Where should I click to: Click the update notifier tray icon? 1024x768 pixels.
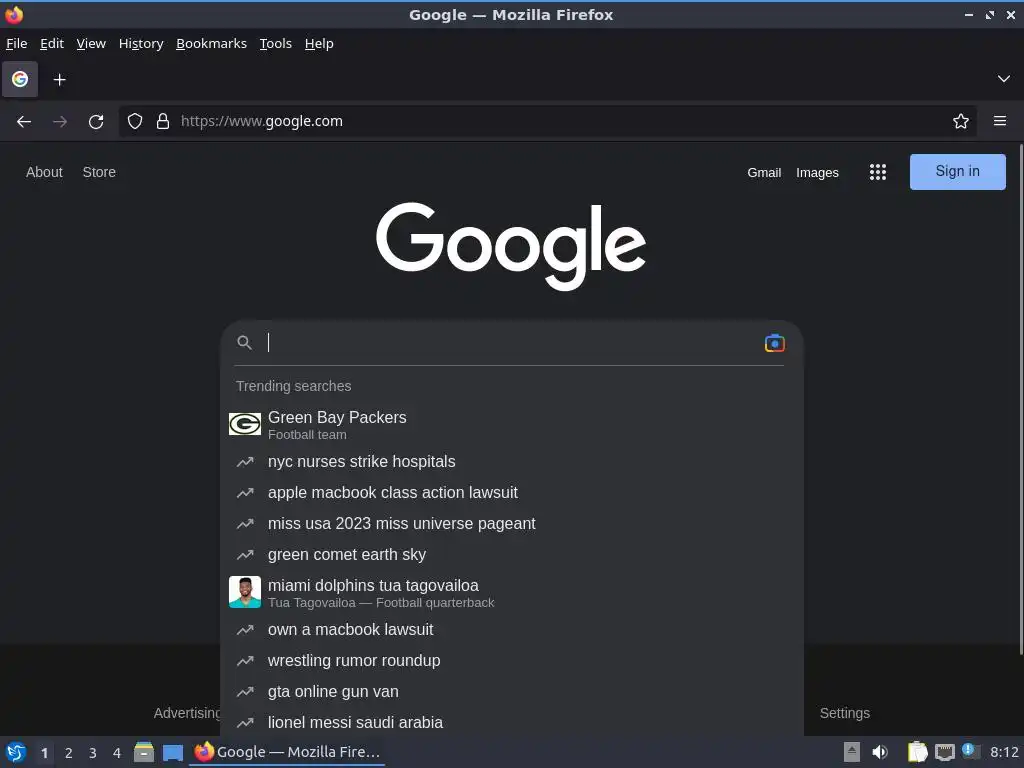[x=970, y=751]
